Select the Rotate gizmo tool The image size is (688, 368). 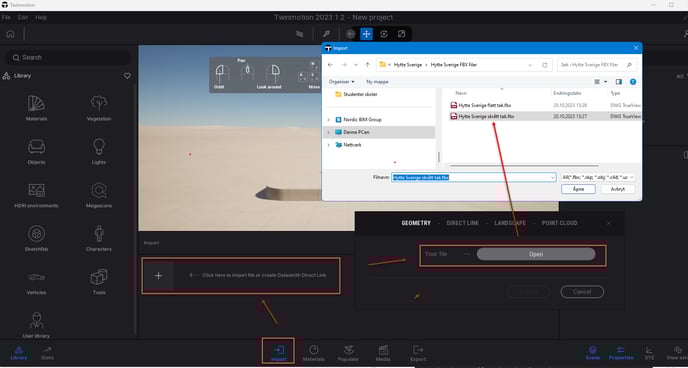click(384, 34)
